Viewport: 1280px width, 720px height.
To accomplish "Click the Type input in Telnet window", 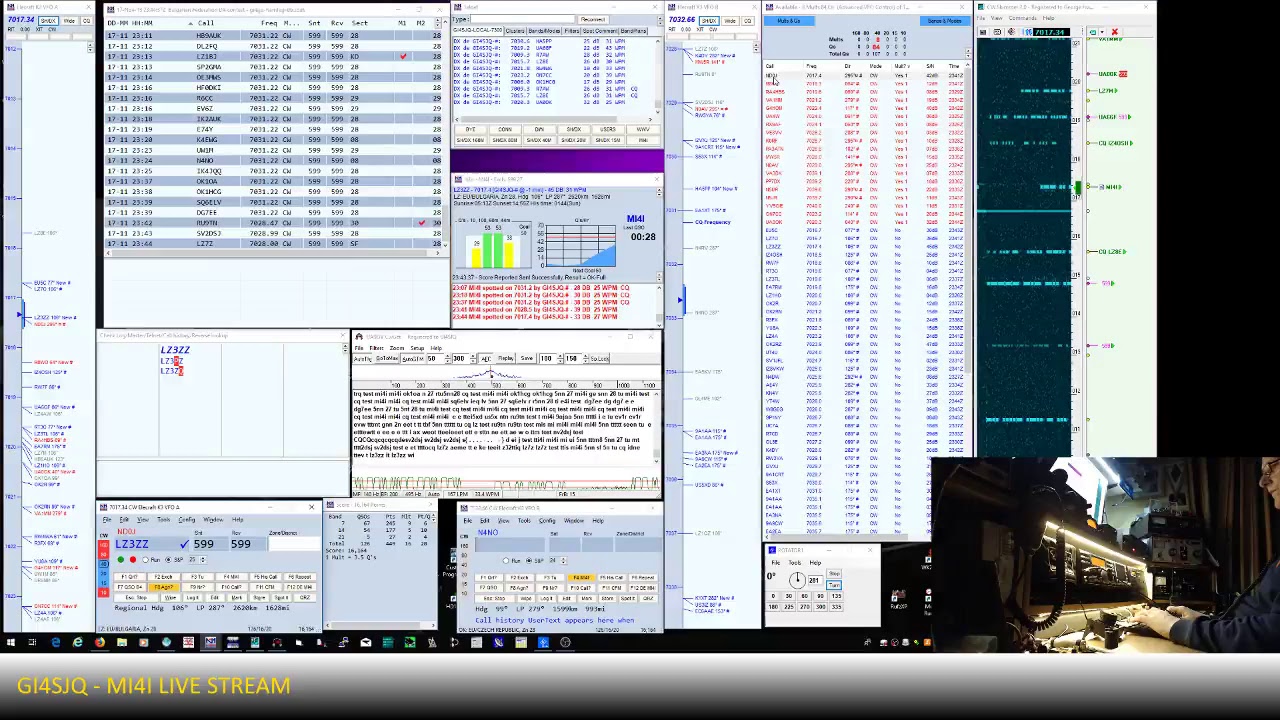I will [x=522, y=19].
